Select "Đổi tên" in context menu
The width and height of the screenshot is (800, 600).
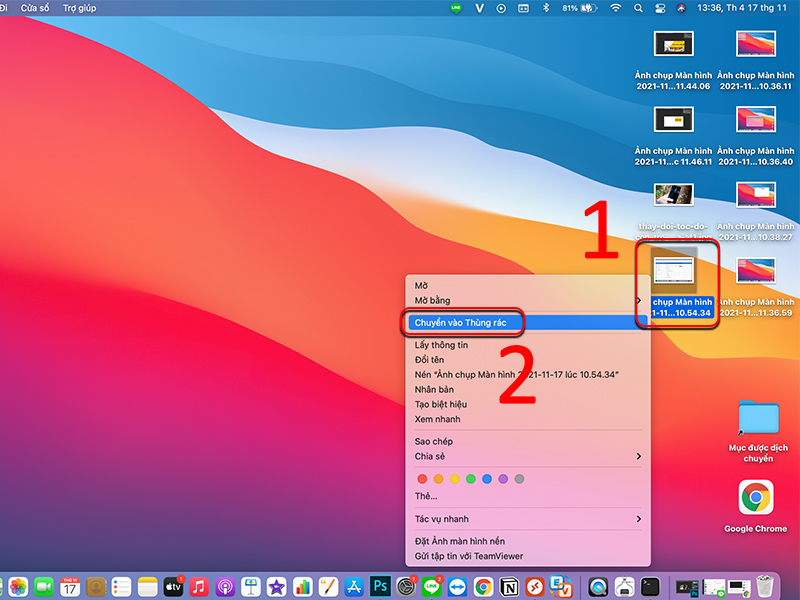point(429,360)
